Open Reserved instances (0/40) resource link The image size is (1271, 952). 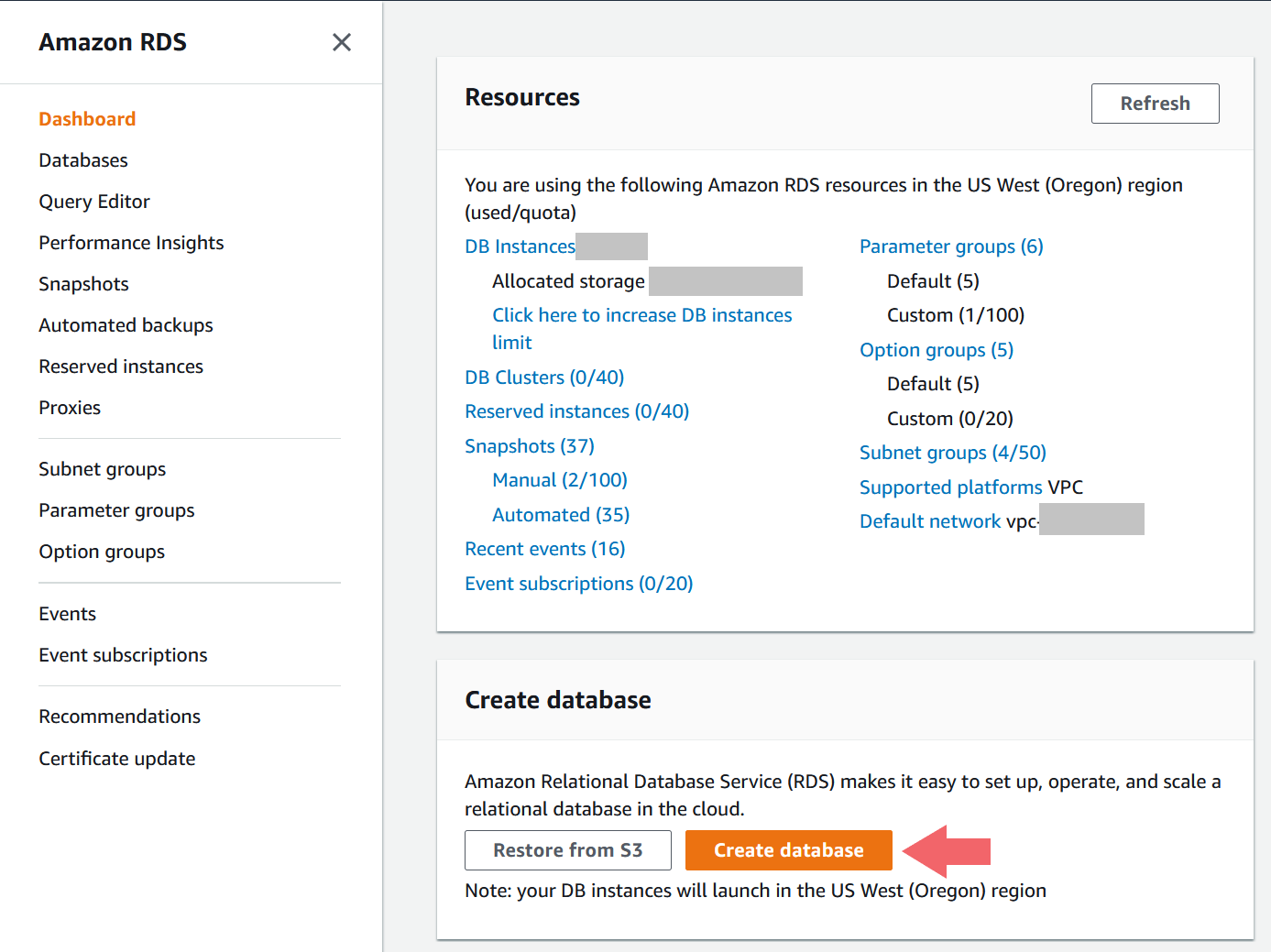[x=576, y=411]
